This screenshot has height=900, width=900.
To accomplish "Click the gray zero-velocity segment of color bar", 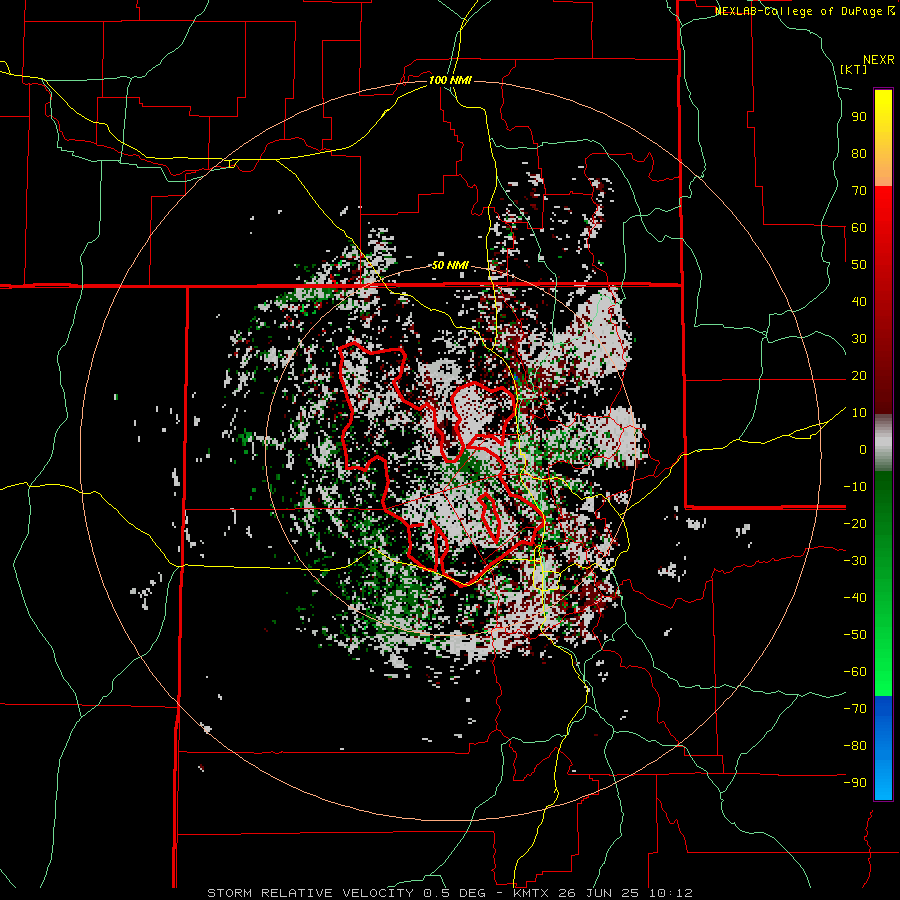I will pos(883,443).
